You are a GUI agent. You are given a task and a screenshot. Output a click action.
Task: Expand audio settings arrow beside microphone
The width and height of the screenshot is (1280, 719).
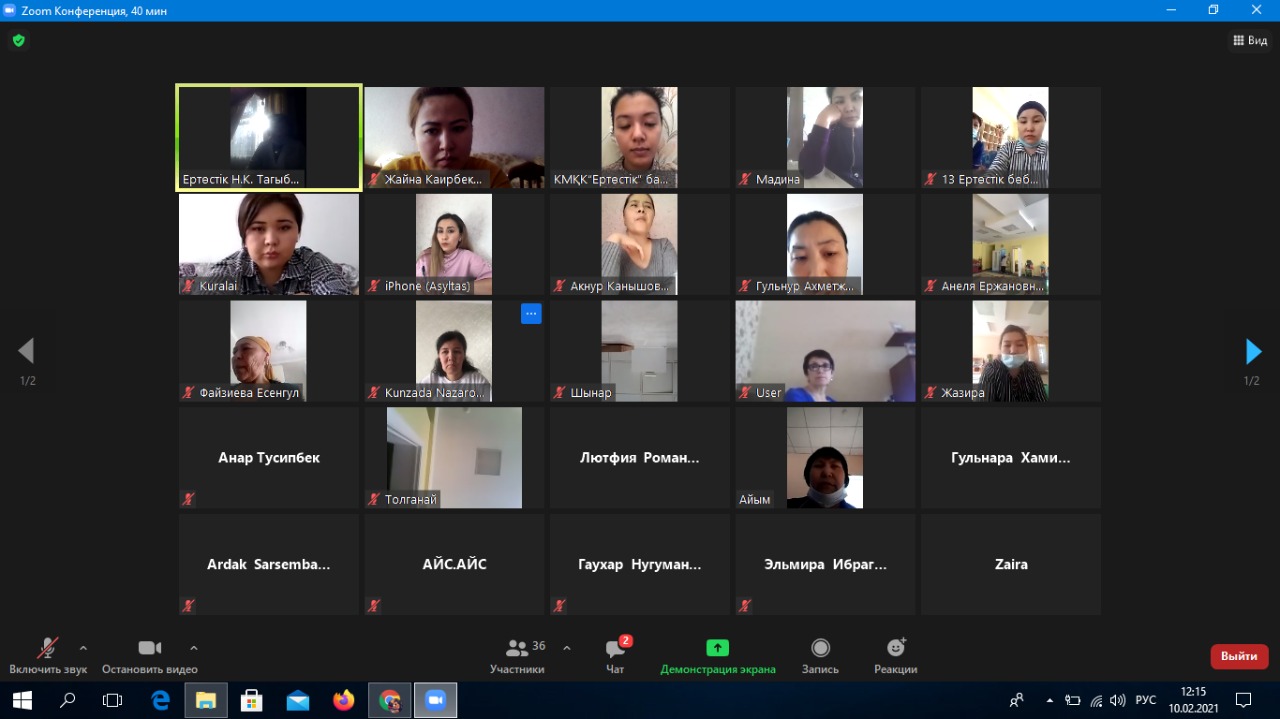point(83,648)
